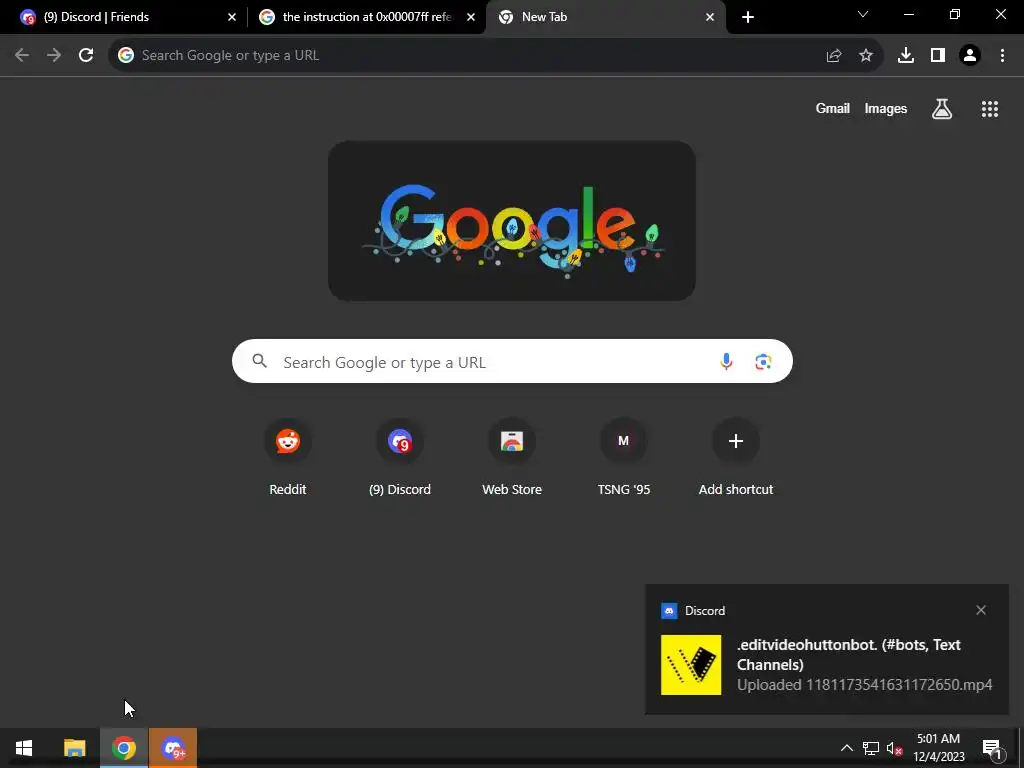The image size is (1024, 768).
Task: Click the muted volume tray icon
Action: pos(894,748)
